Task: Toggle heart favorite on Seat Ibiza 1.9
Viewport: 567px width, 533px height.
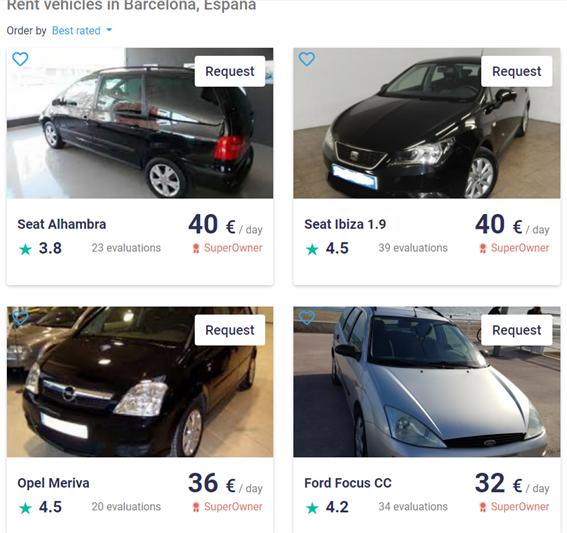Action: (x=307, y=59)
